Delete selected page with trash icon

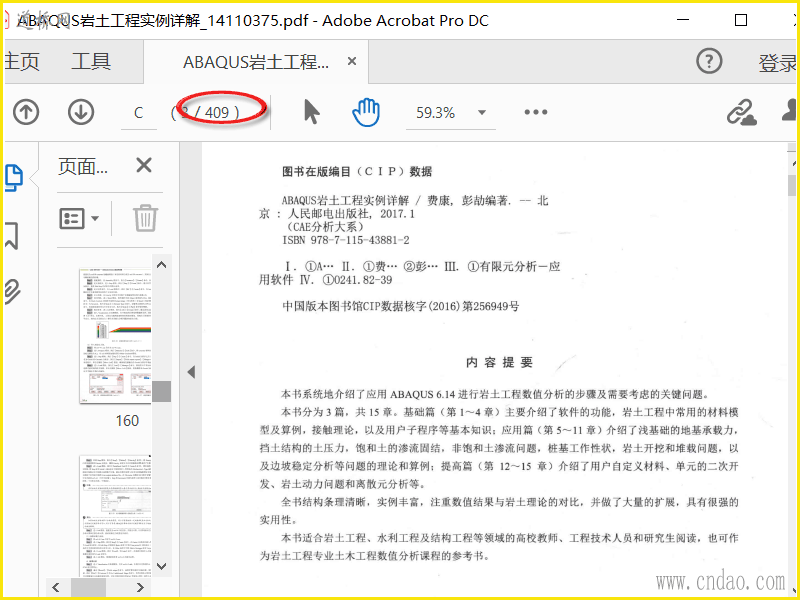(x=145, y=218)
